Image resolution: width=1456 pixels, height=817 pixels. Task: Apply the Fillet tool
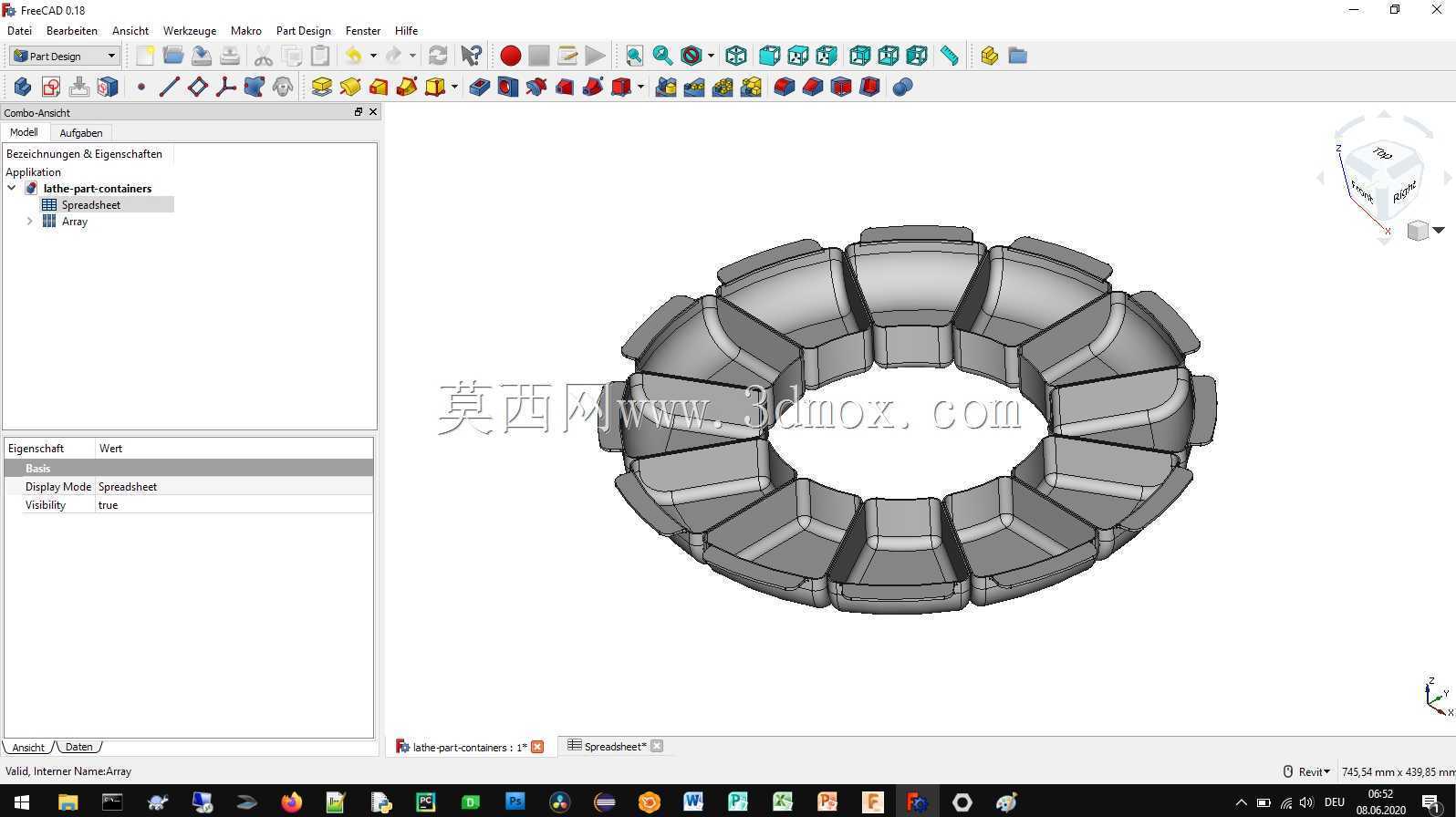pos(785,87)
